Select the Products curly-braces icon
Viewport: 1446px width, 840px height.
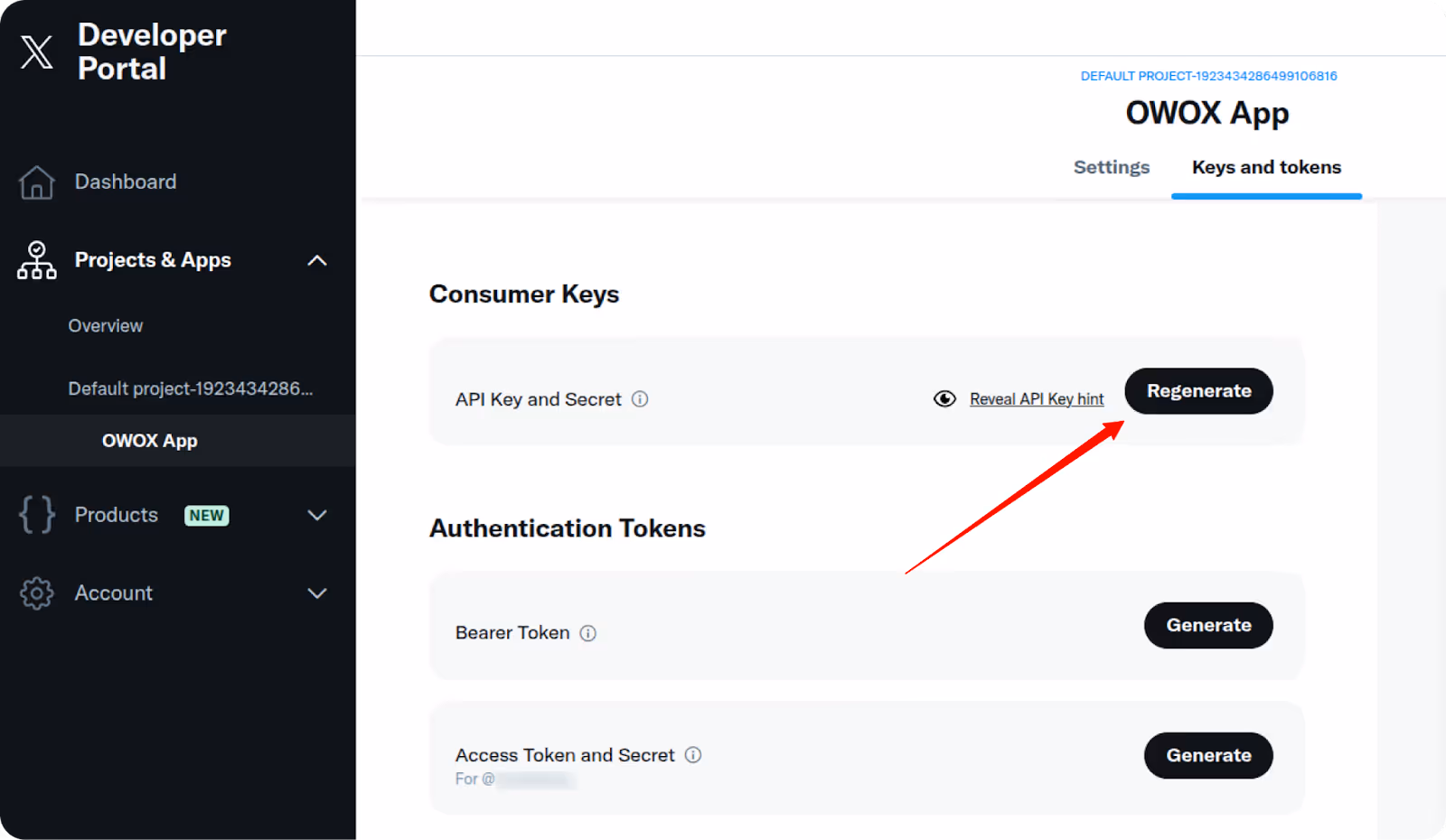click(36, 515)
